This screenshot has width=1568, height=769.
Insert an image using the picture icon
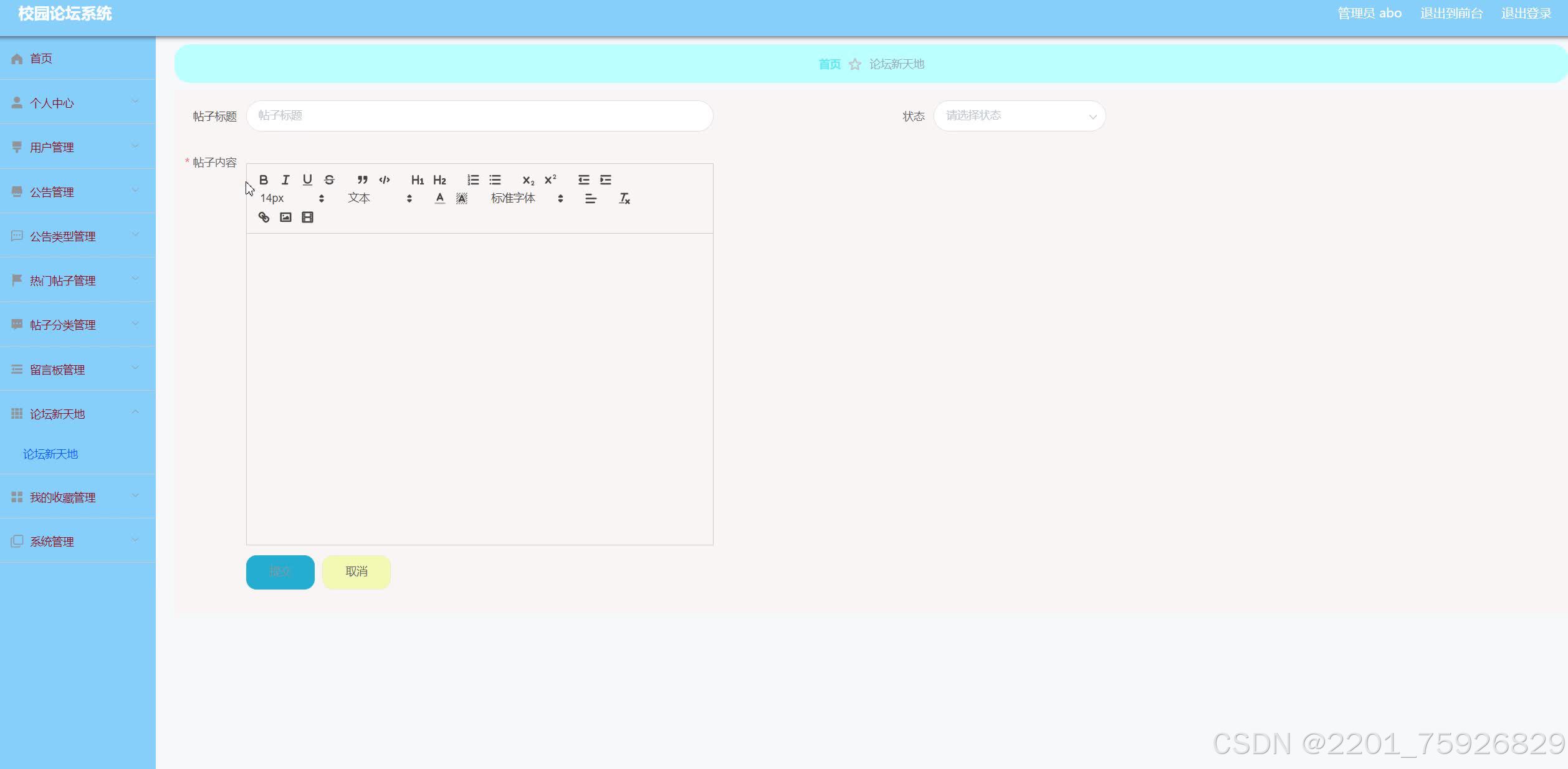coord(285,217)
